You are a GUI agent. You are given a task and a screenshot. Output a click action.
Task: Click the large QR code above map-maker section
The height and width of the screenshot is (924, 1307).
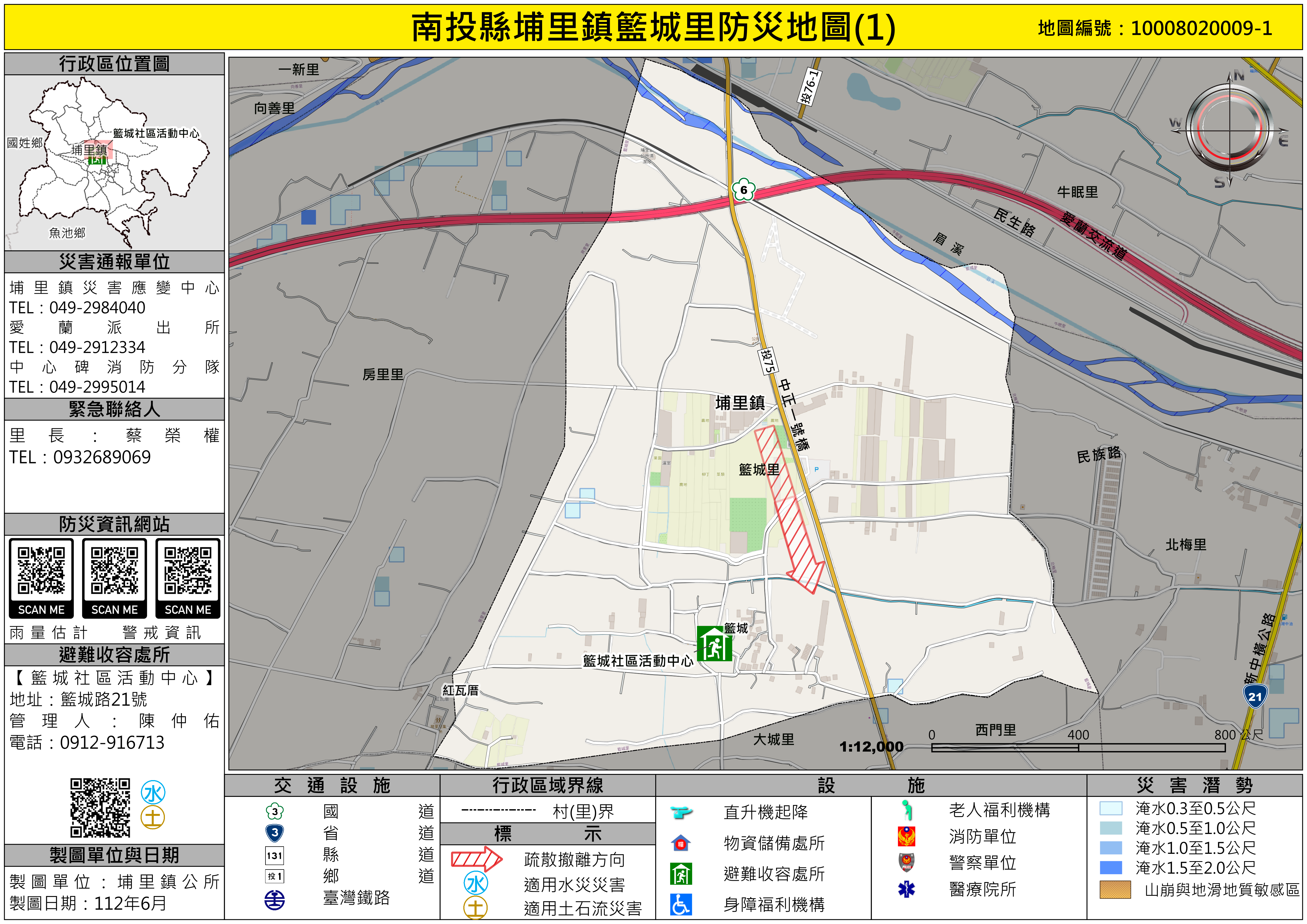[x=100, y=808]
